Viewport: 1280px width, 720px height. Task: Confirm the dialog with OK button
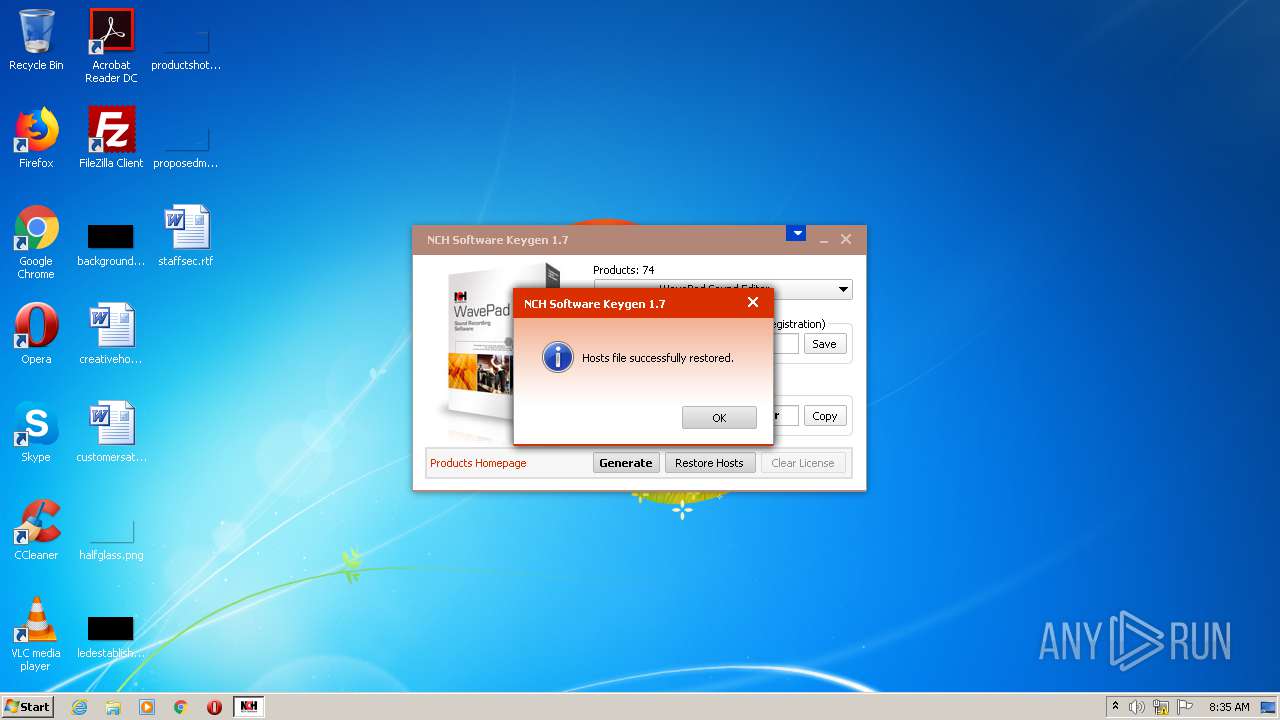pos(719,417)
